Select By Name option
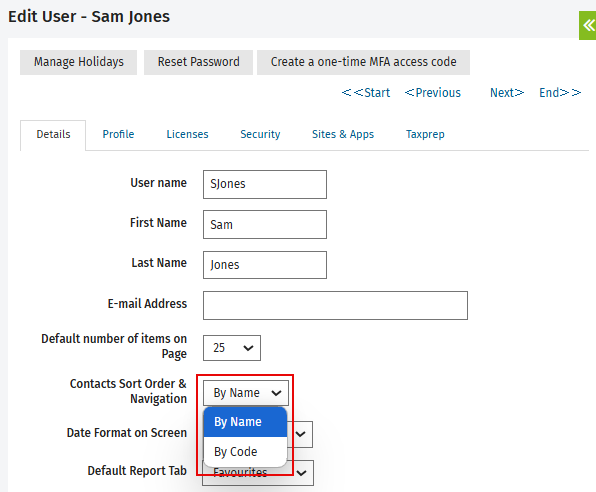This screenshot has height=492, width=596. point(245,422)
